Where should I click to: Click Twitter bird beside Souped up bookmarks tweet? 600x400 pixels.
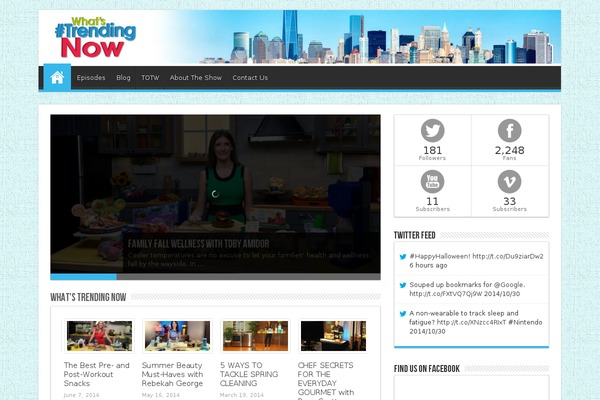tap(403, 285)
